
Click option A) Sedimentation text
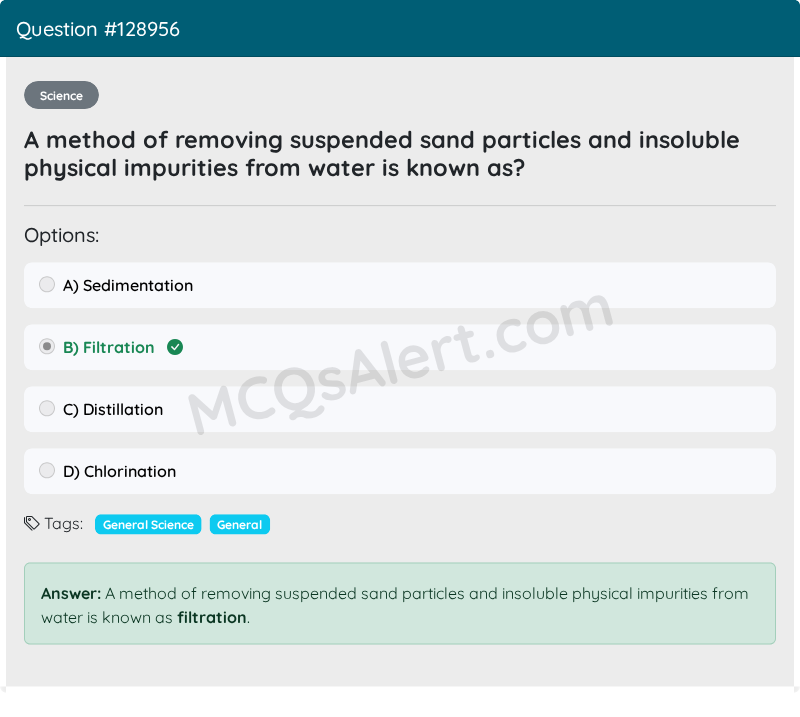pos(128,286)
